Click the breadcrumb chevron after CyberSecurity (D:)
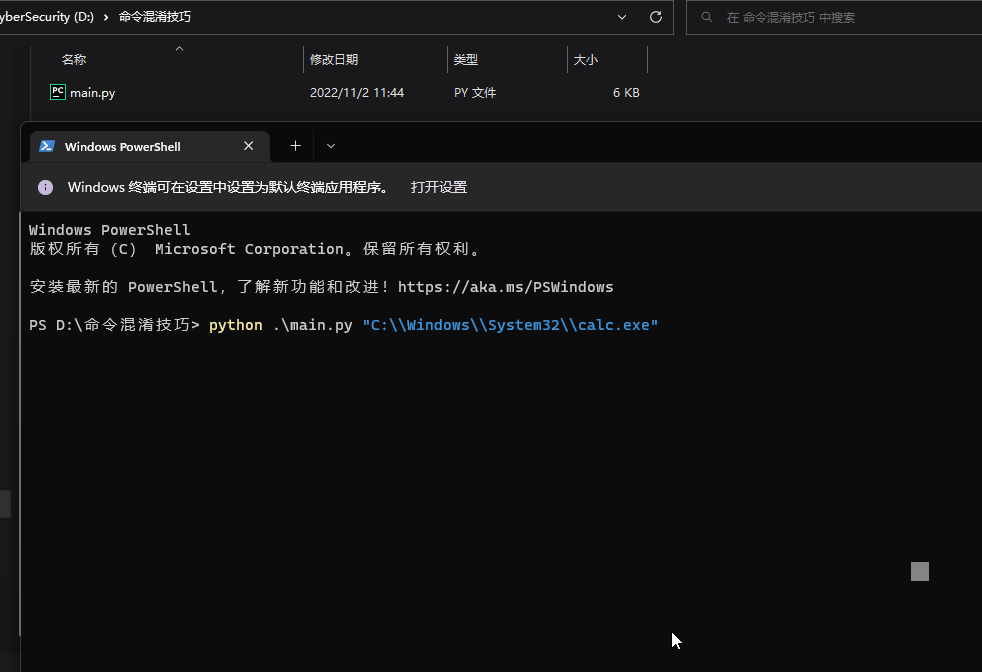The height and width of the screenshot is (672, 982). pos(106,17)
